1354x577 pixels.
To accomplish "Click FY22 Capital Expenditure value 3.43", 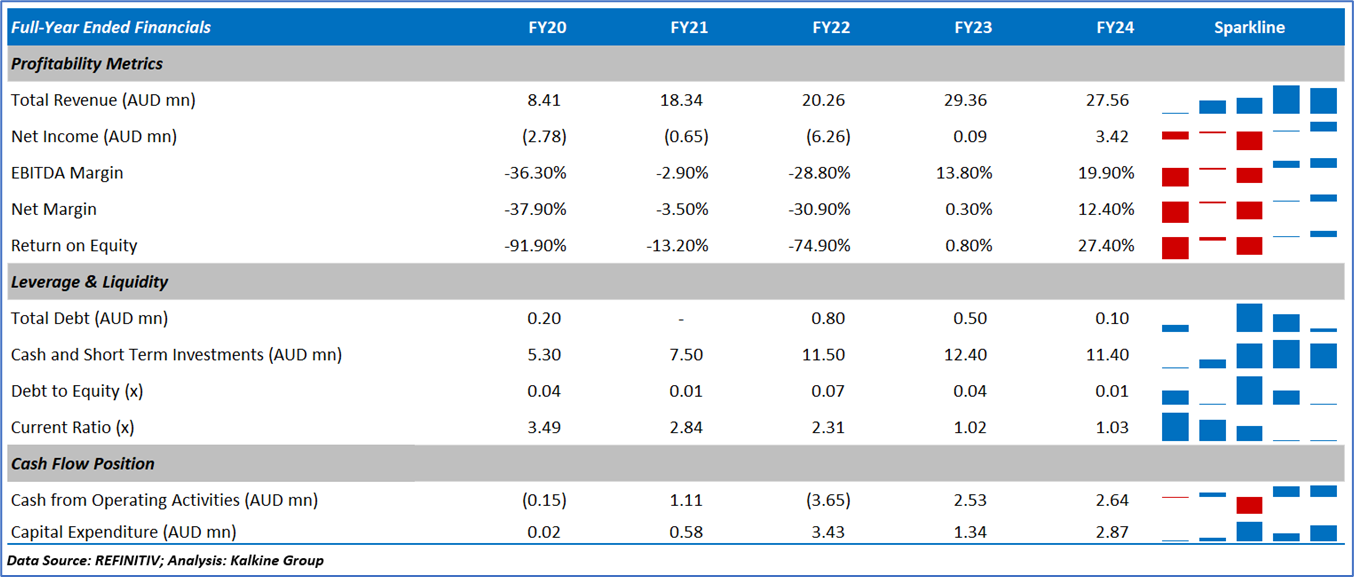I will [831, 532].
